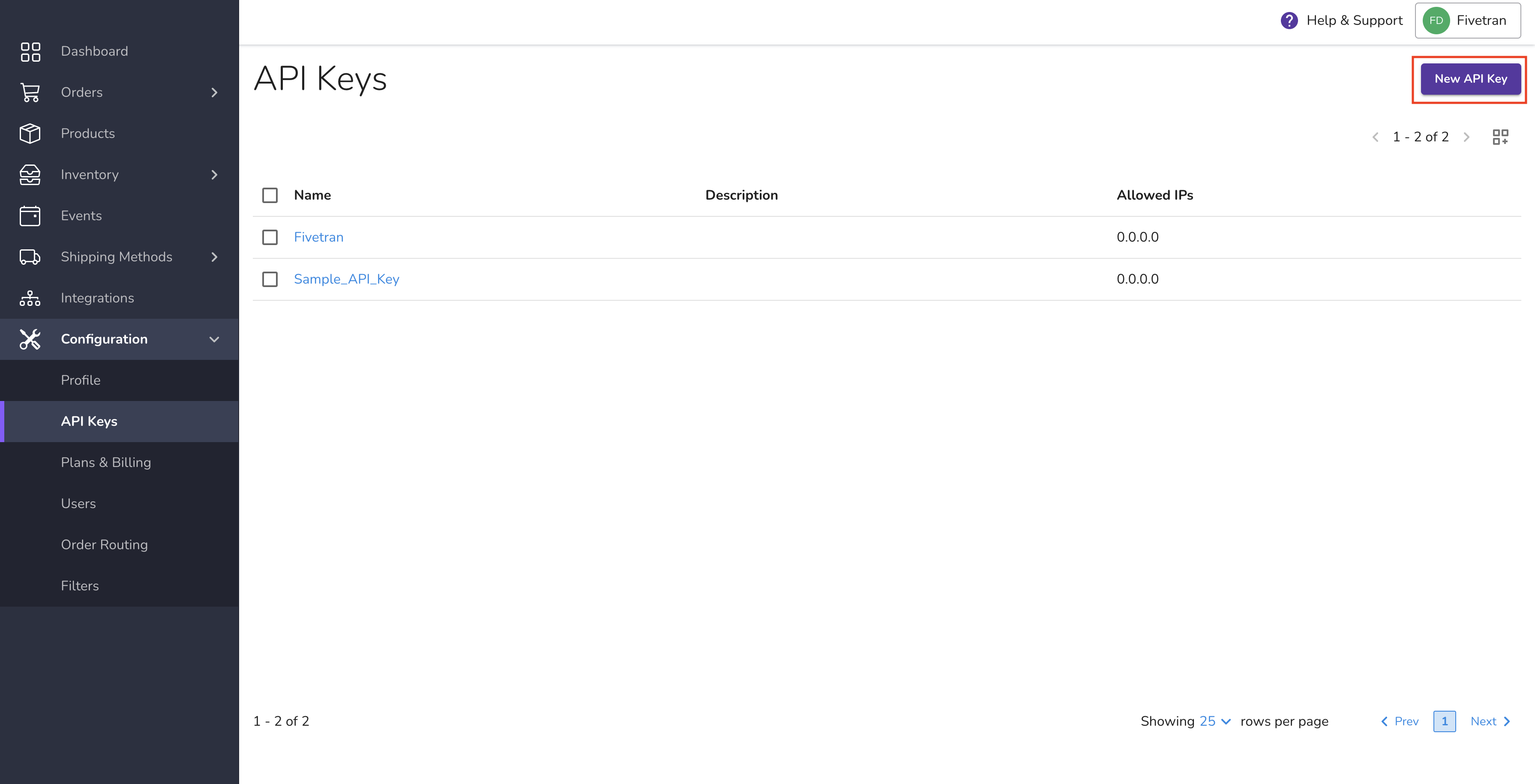Open Products in the sidebar
This screenshot has height=784, width=1535.
click(119, 133)
